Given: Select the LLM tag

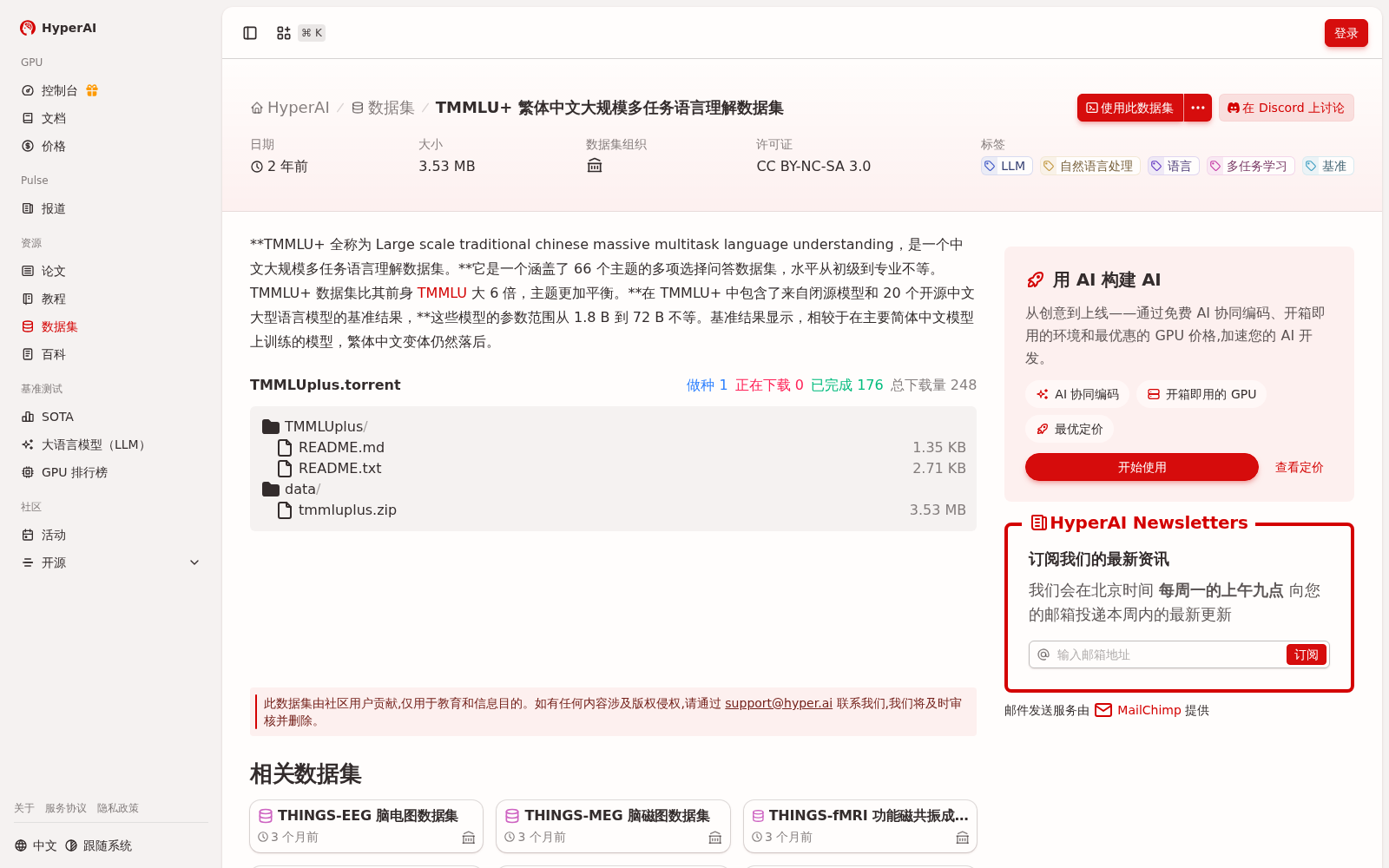Looking at the screenshot, I should pyautogui.click(x=1006, y=166).
